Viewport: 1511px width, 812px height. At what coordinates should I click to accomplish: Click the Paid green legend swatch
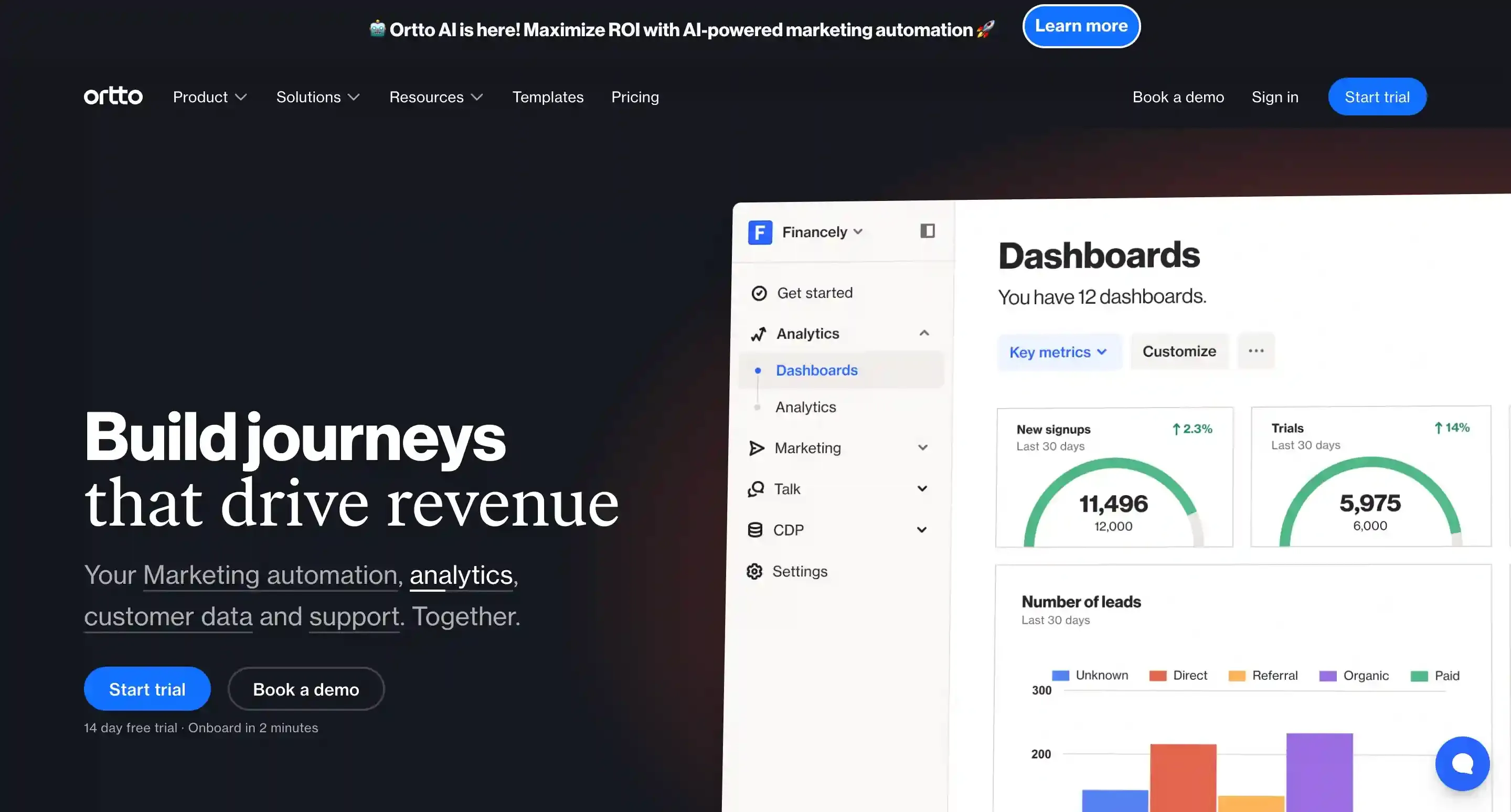(1419, 676)
